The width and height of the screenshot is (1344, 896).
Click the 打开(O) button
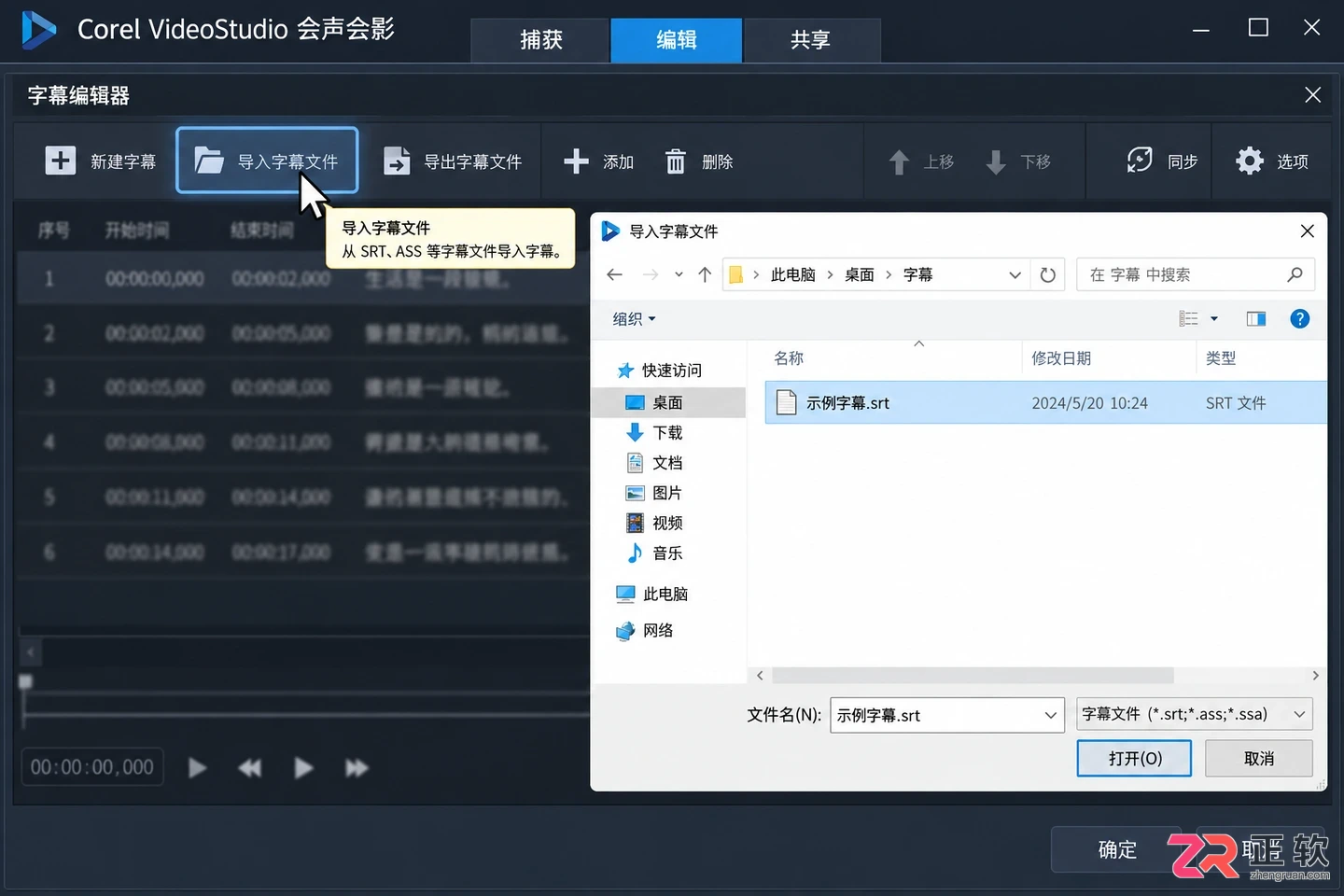tap(1134, 758)
